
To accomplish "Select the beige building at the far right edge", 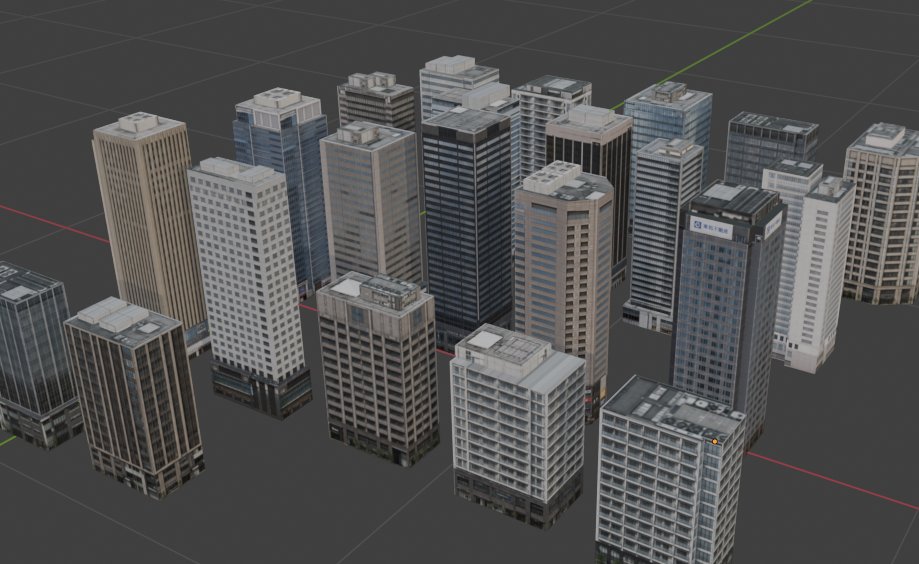I will click(881, 214).
